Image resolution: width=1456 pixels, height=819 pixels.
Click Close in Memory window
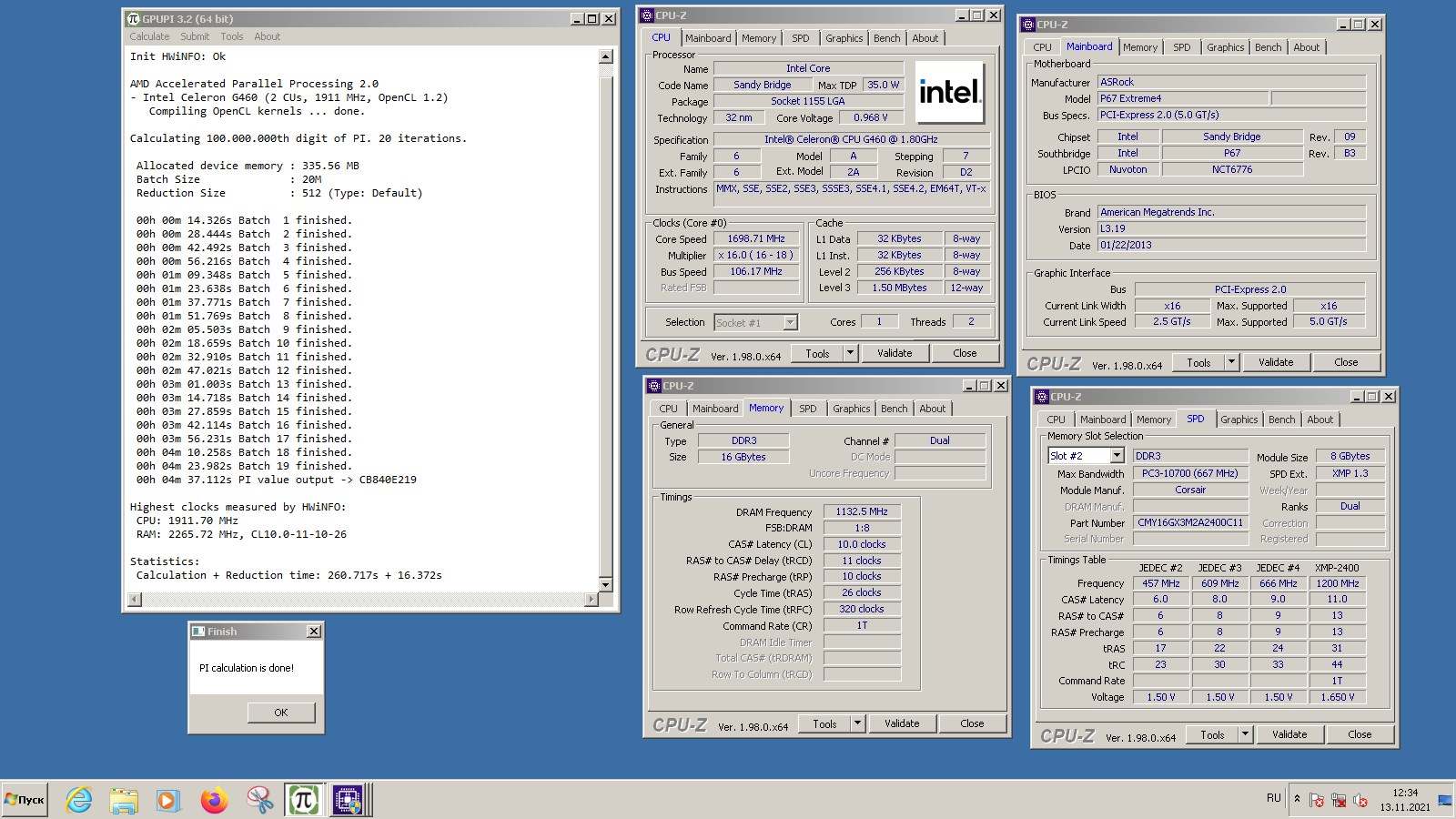973,723
